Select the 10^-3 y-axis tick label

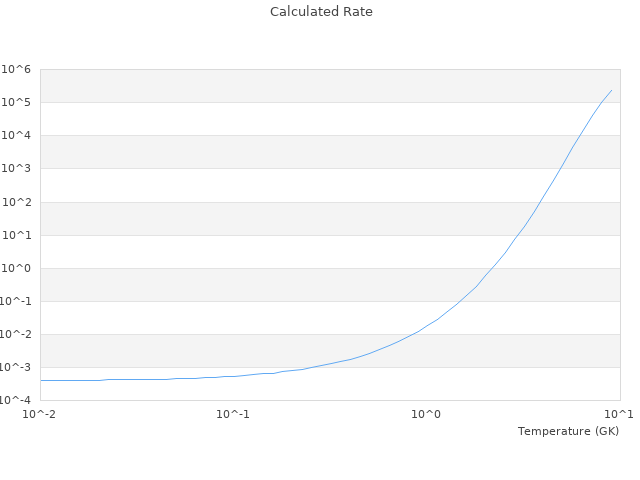pos(16,367)
